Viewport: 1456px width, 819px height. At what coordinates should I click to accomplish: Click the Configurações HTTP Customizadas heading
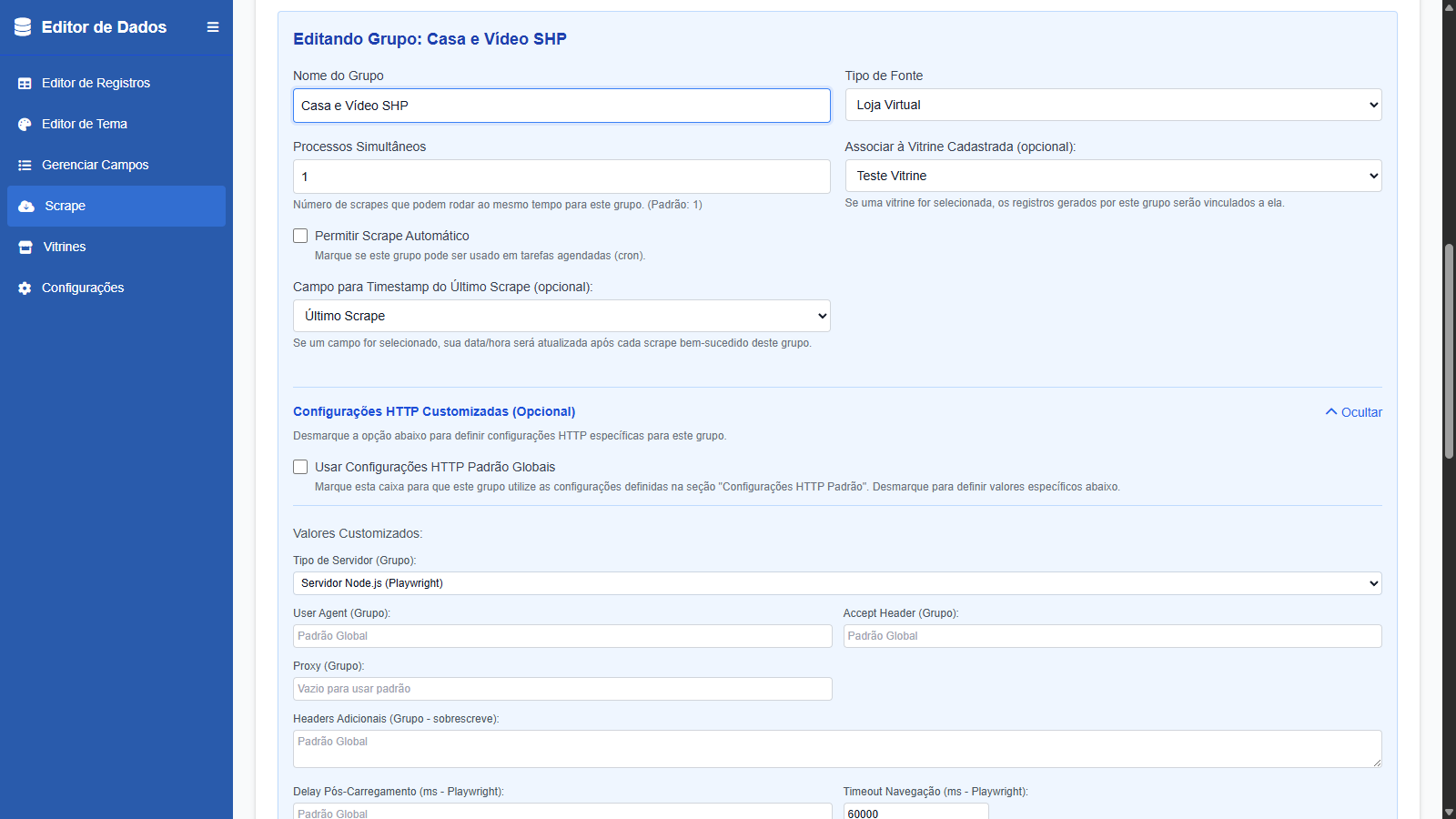click(x=434, y=411)
